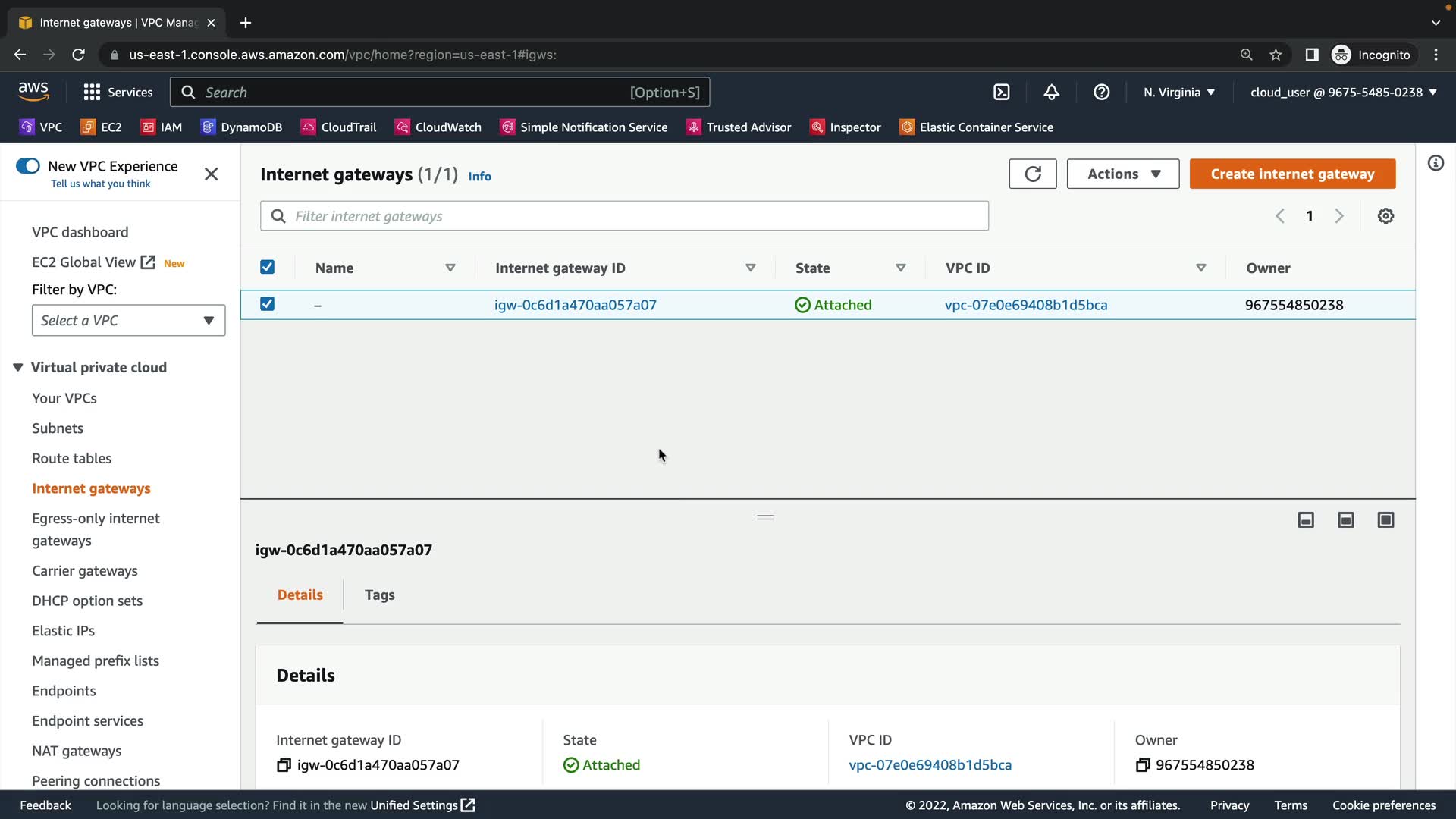Deselect the igw-0c6d1a470aa057a07 row checkbox
1456x819 pixels.
[x=267, y=304]
